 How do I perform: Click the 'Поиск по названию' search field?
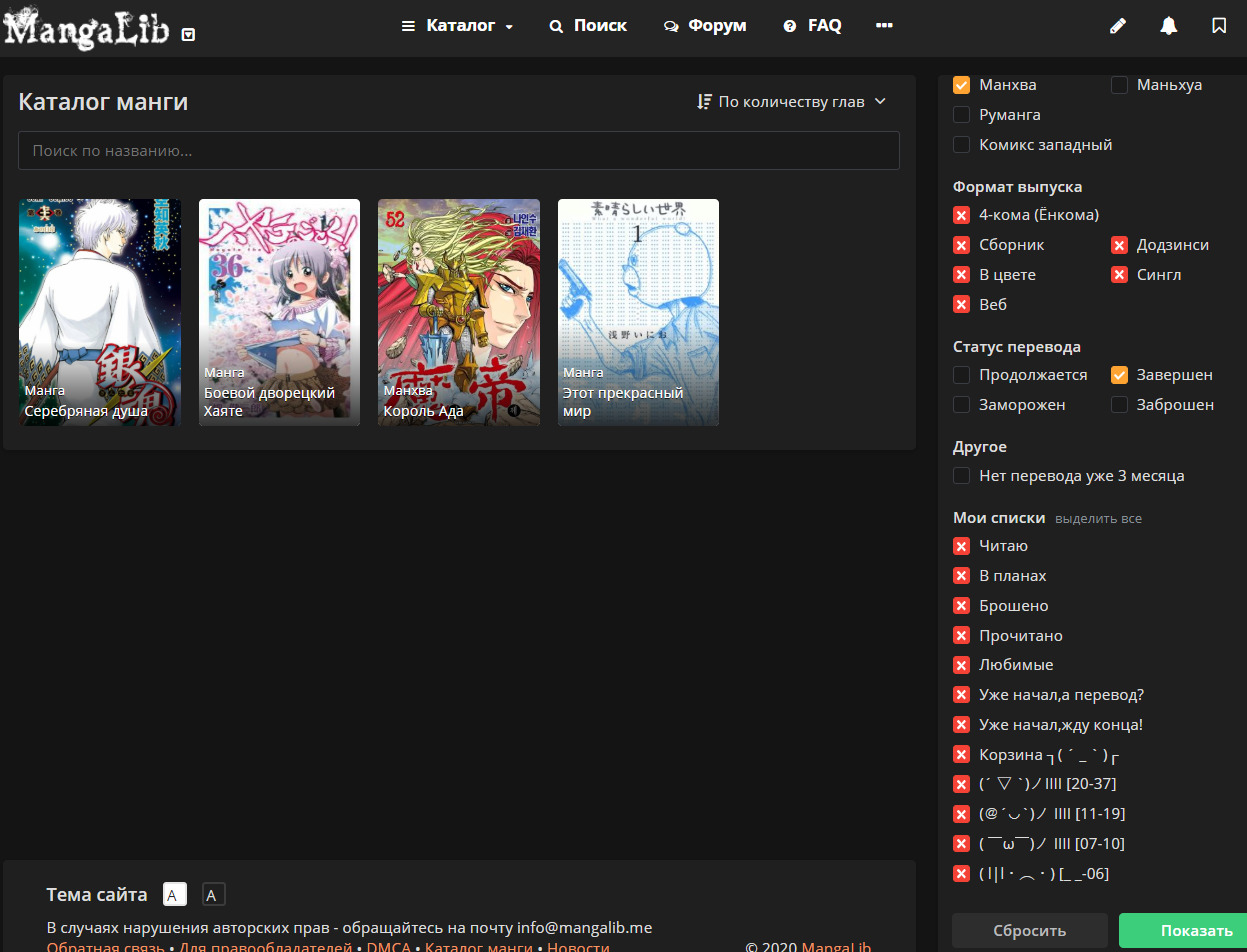[x=458, y=151]
